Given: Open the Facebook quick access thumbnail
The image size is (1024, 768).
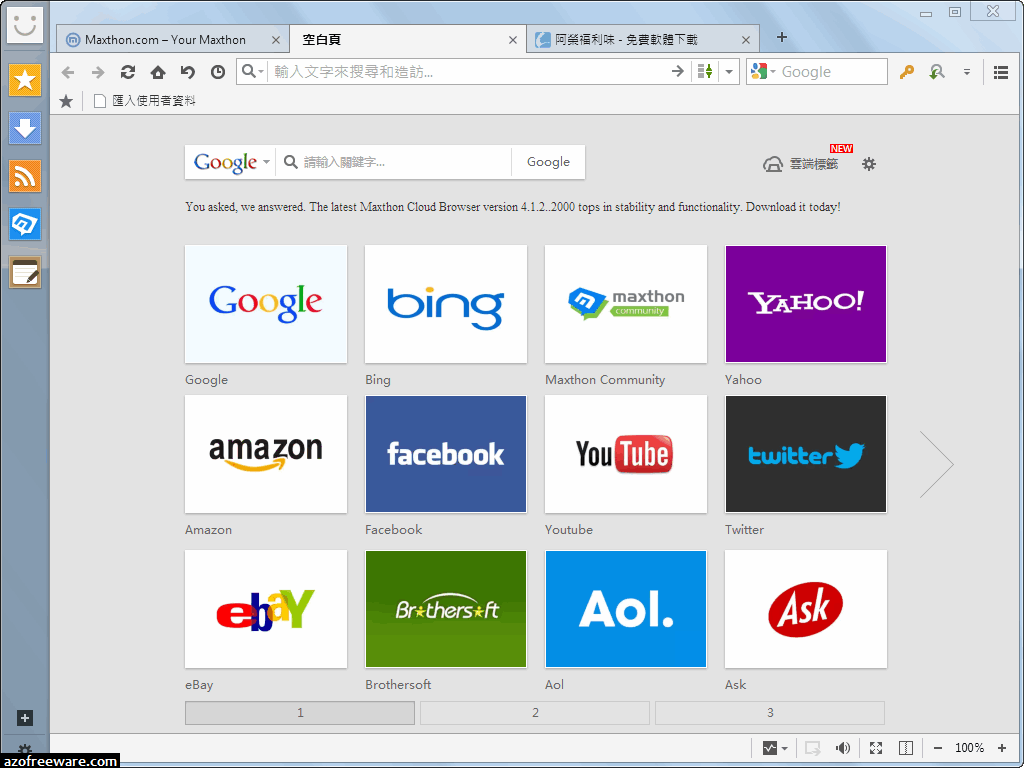Looking at the screenshot, I should click(445, 454).
